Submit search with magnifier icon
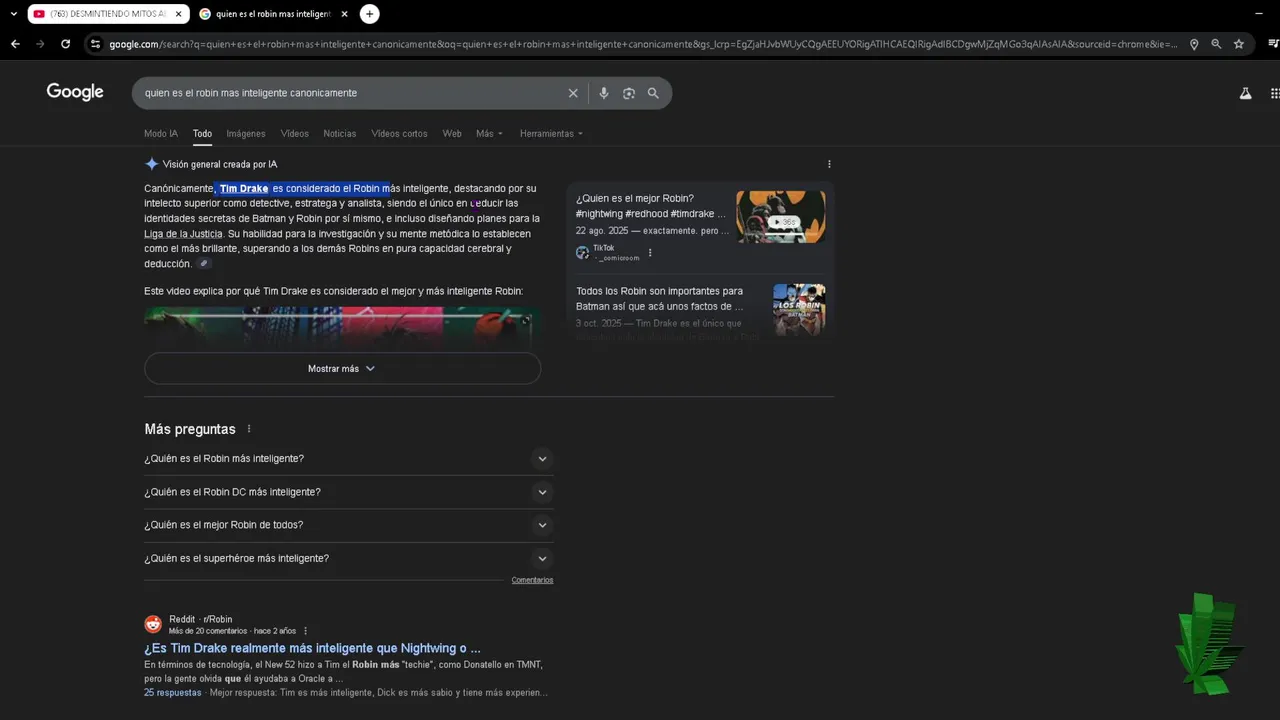 [653, 93]
